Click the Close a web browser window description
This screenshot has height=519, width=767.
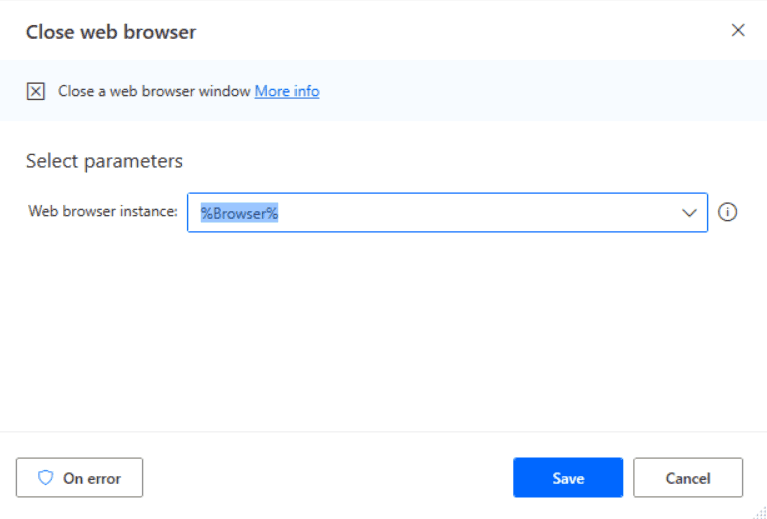[154, 91]
